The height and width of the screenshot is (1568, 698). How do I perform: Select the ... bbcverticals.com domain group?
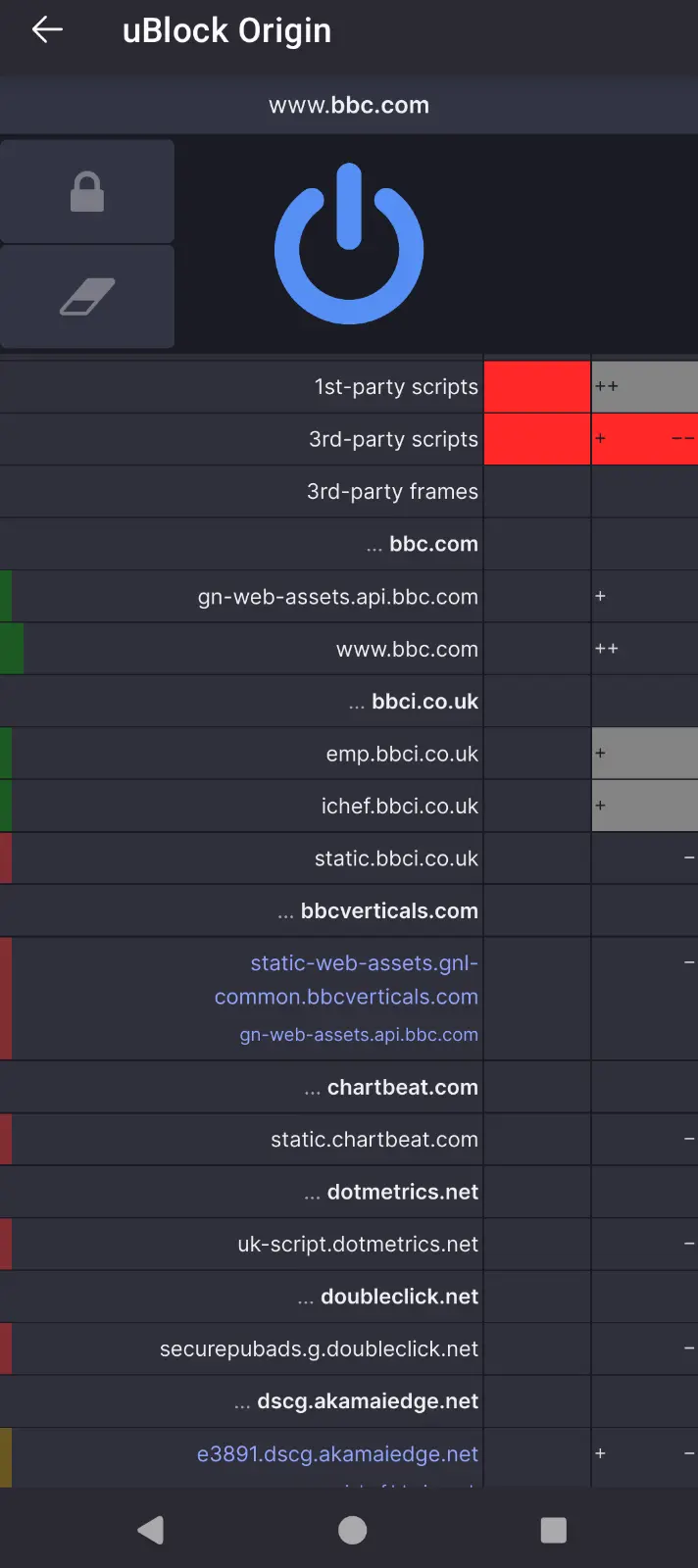(x=241, y=911)
